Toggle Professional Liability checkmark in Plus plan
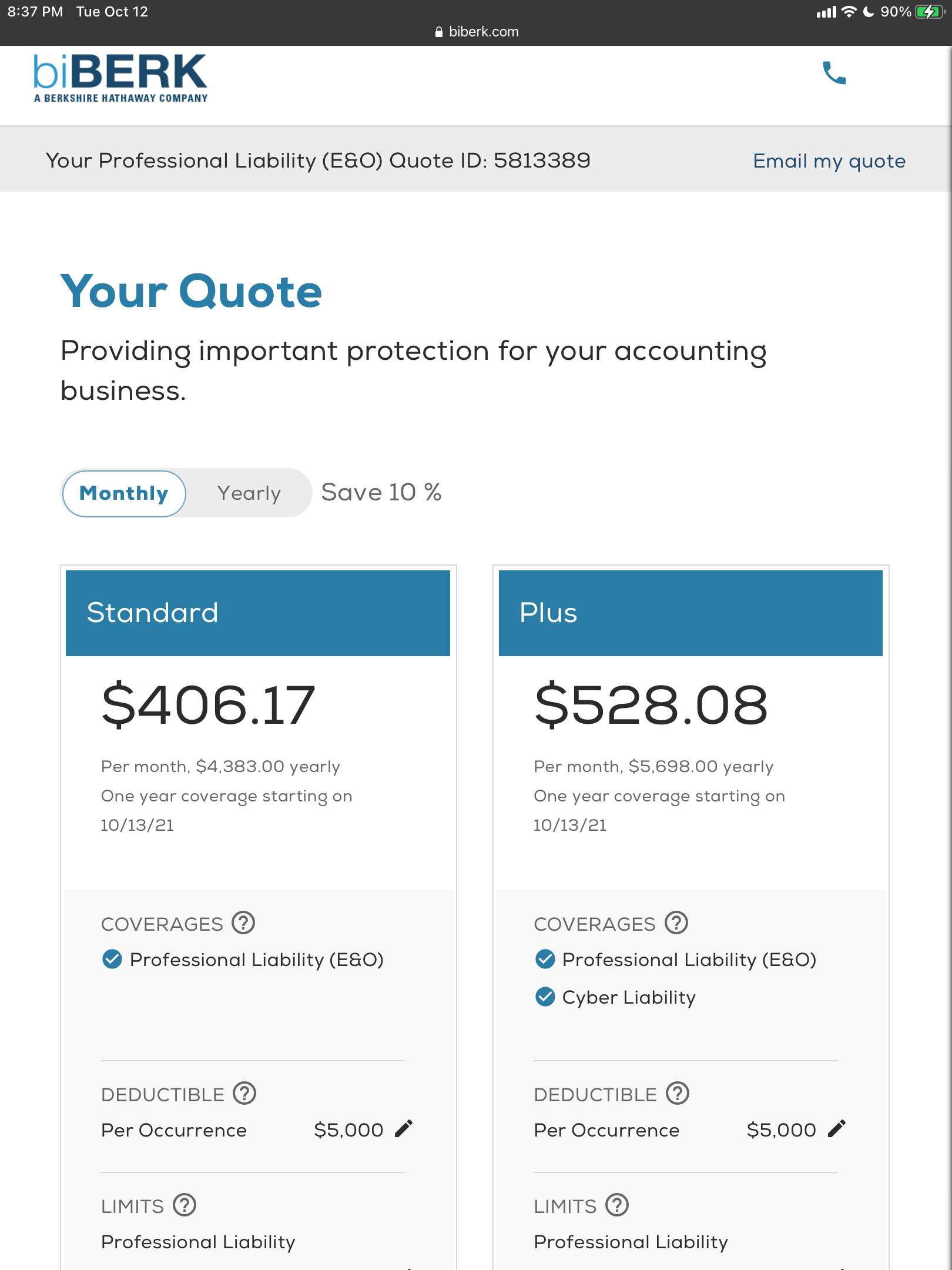 (545, 960)
